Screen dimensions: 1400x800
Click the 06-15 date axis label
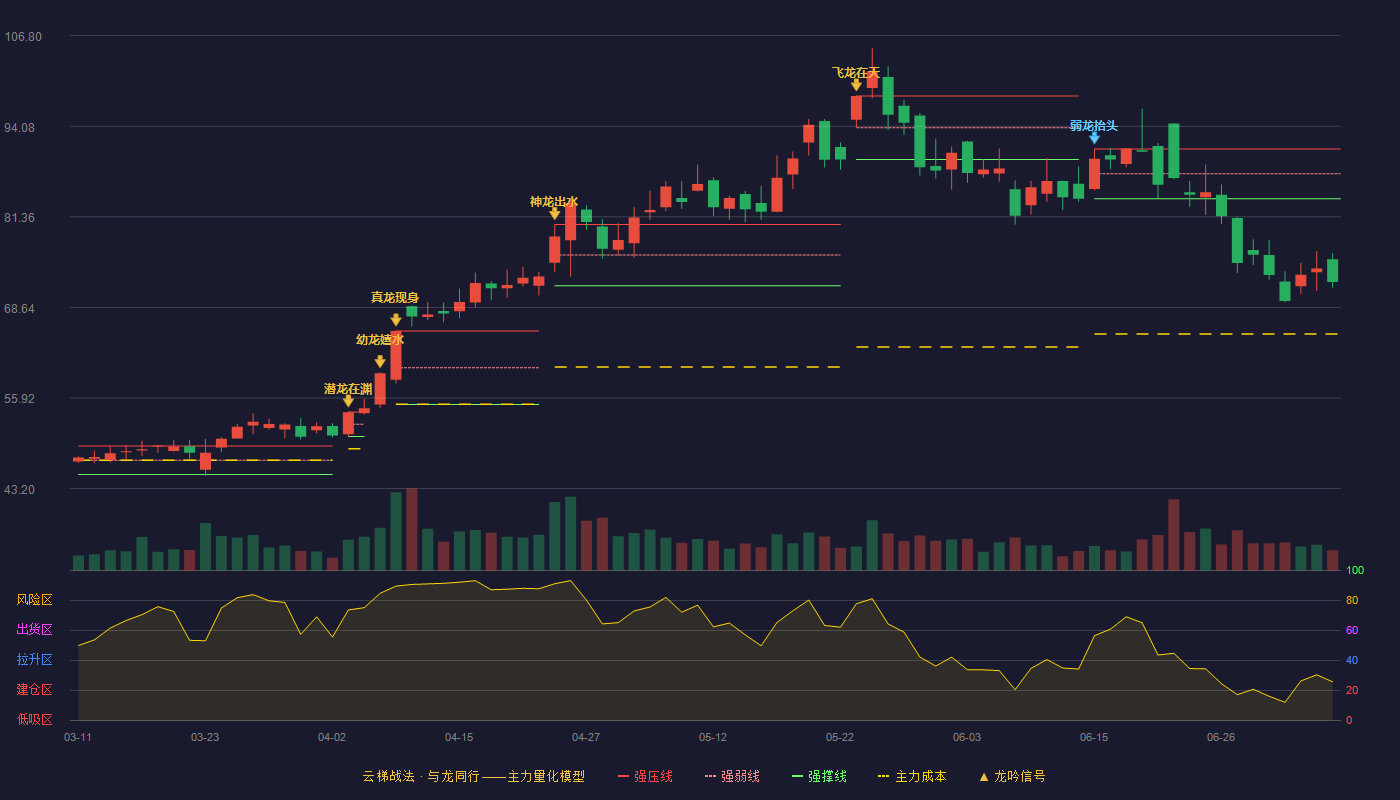1094,737
